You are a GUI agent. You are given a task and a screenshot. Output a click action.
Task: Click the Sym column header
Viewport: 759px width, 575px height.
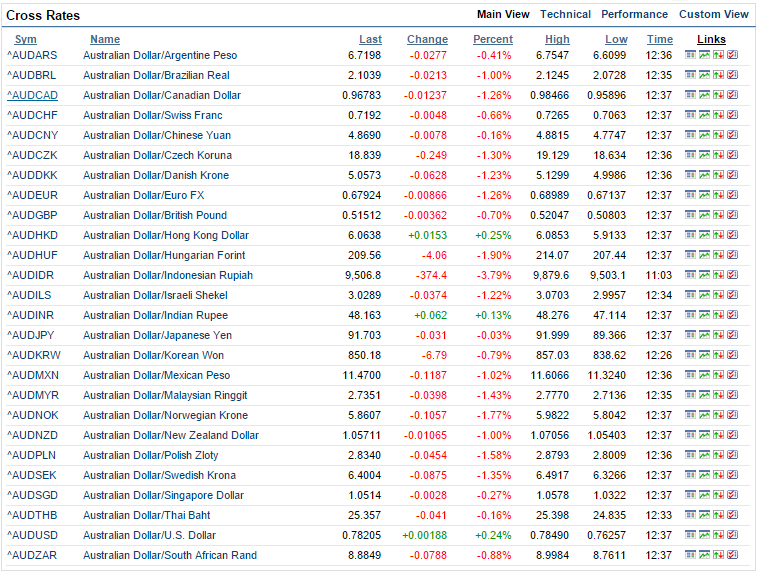point(25,40)
